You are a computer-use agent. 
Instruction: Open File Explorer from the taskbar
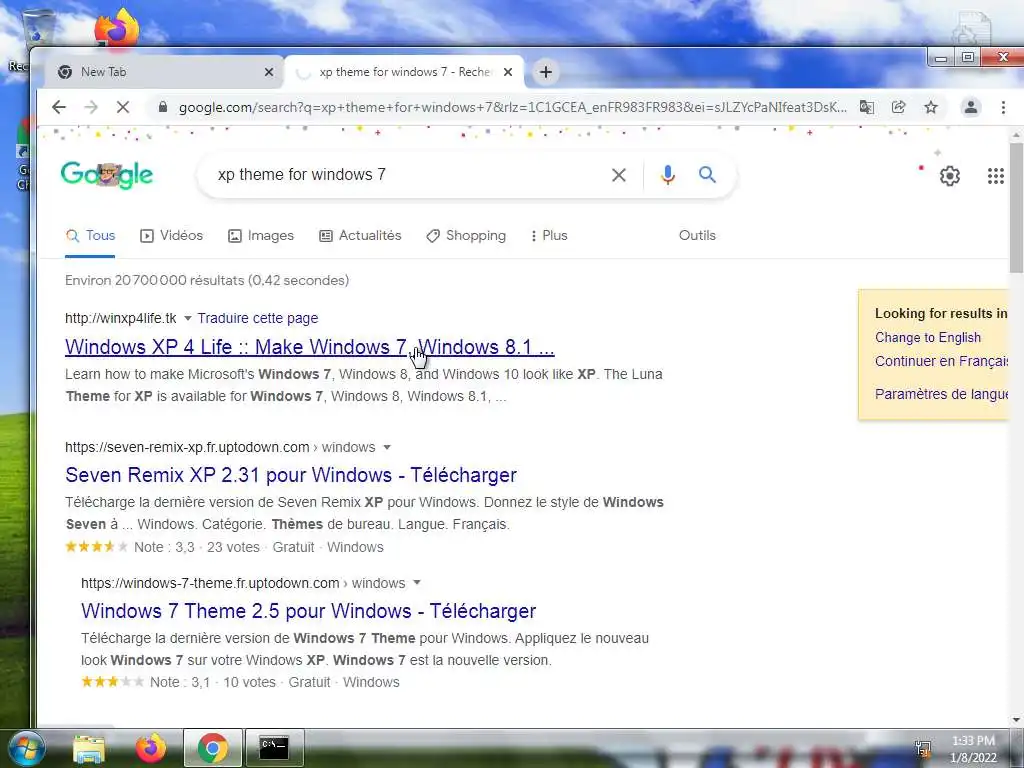89,748
